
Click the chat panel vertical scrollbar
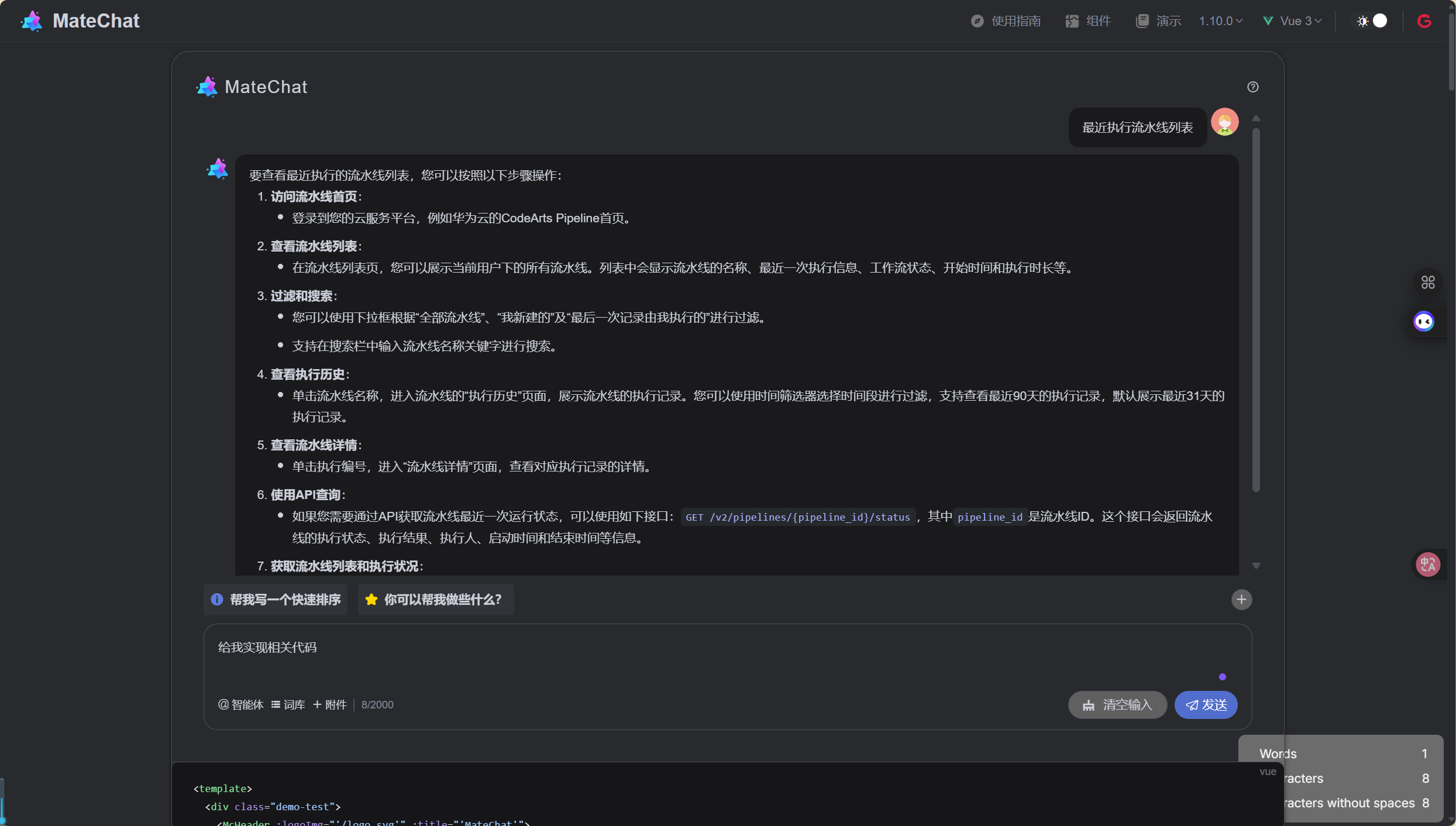1255,310
